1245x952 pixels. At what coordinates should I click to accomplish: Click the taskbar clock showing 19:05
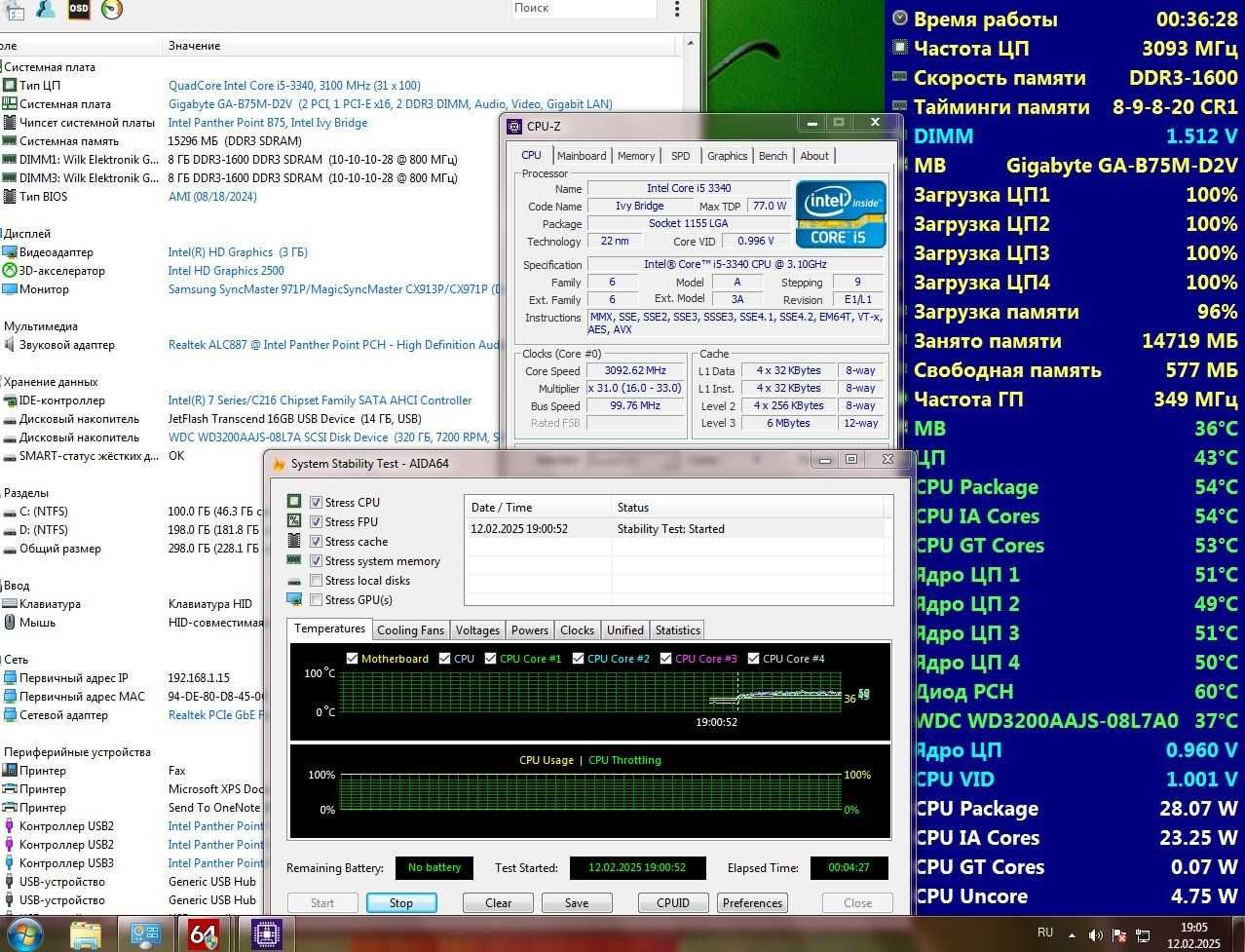(1194, 928)
